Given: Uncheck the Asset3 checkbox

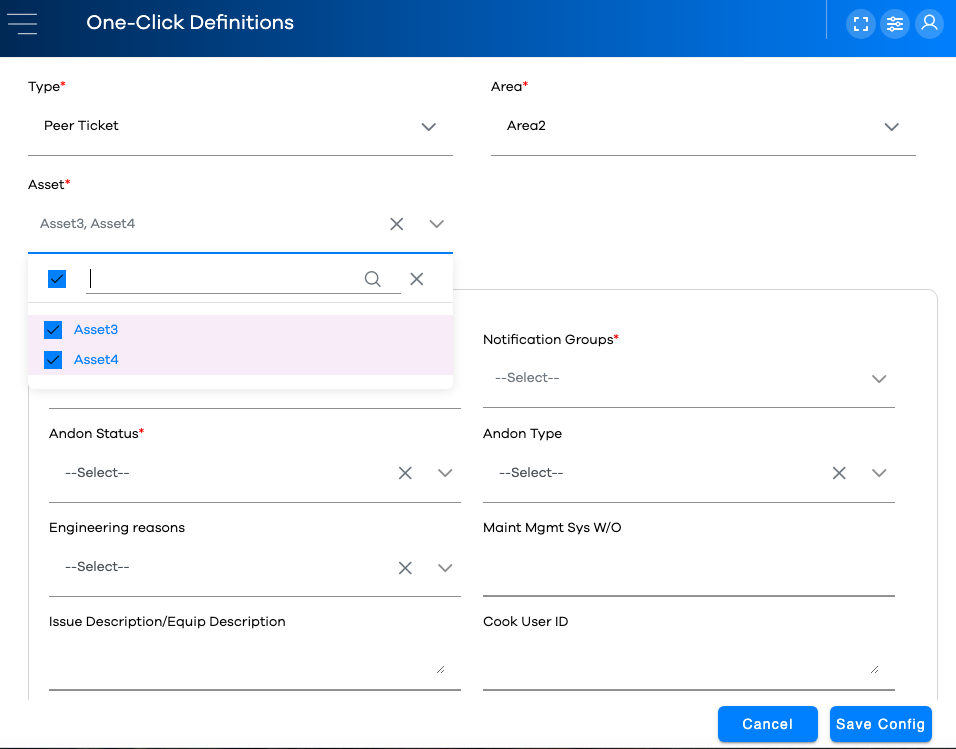Looking at the screenshot, I should 53,330.
